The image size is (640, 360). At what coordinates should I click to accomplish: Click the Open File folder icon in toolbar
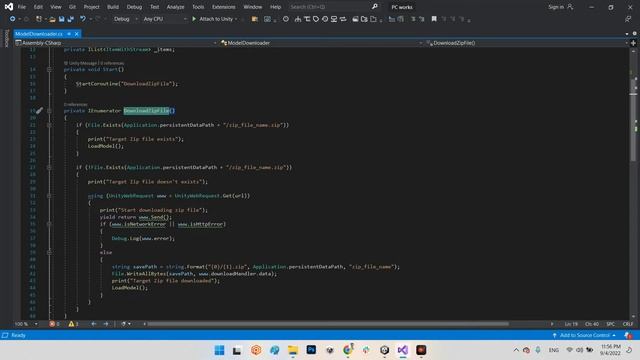tap(52, 19)
